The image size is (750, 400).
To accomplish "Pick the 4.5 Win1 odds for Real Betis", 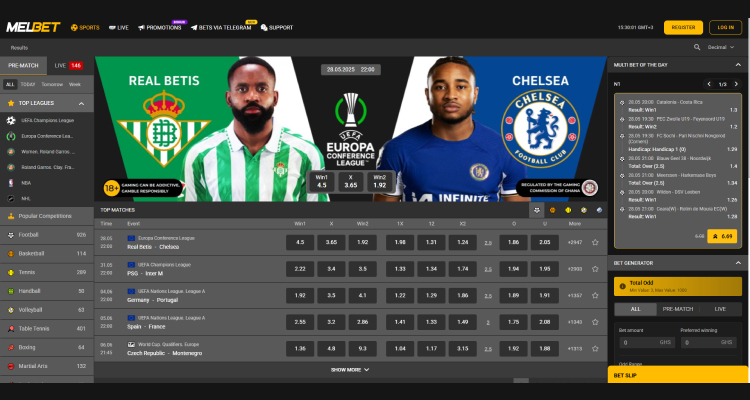I will [x=300, y=243].
